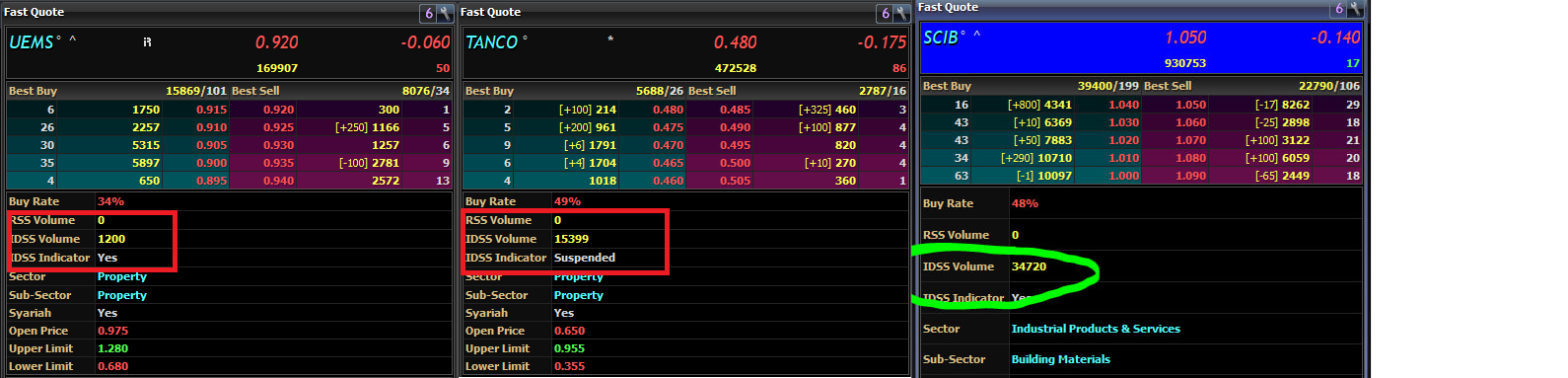The height and width of the screenshot is (378, 1568).
Task: Click link group 6 icon in UEMS panel
Action: (x=429, y=13)
